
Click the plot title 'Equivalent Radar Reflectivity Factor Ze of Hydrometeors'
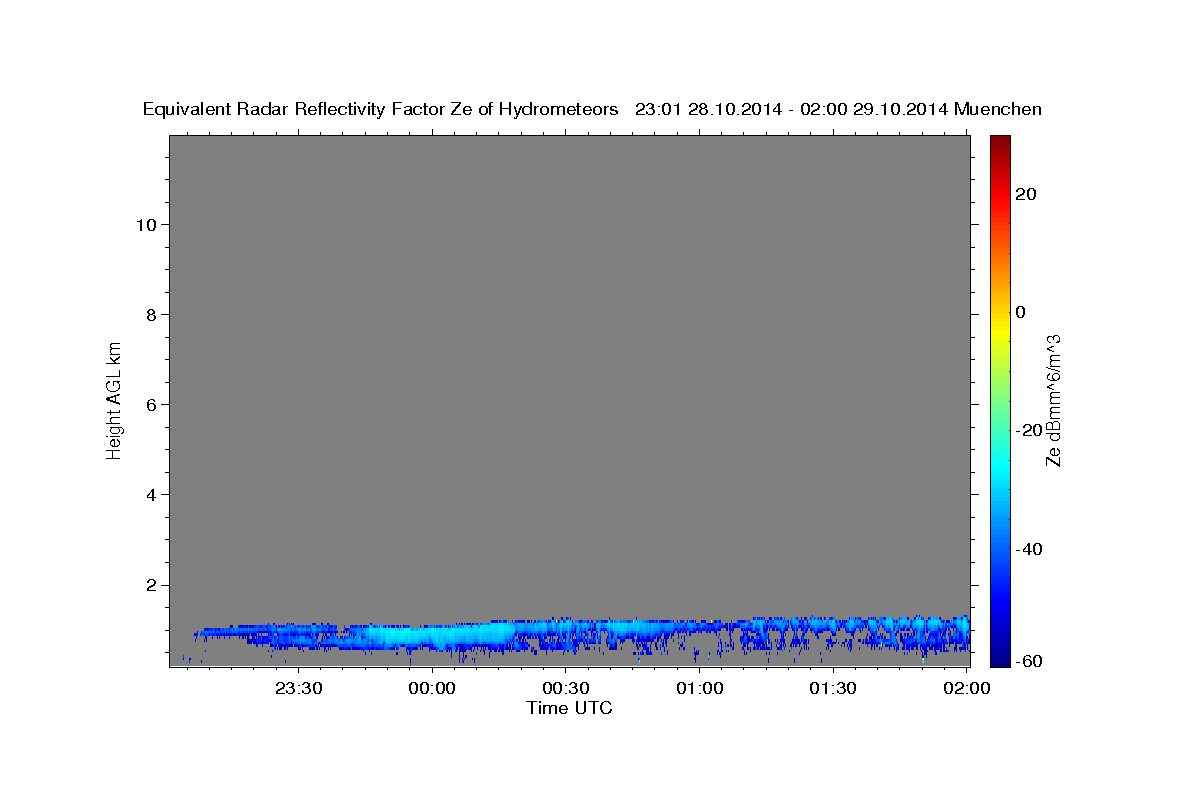pos(381,109)
